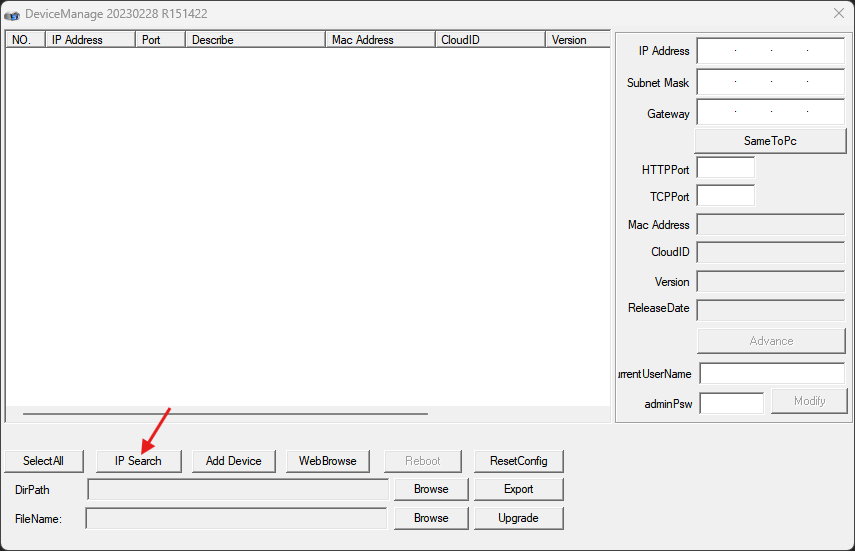Click the IP Search button
The height and width of the screenshot is (551, 855).
(x=138, y=461)
